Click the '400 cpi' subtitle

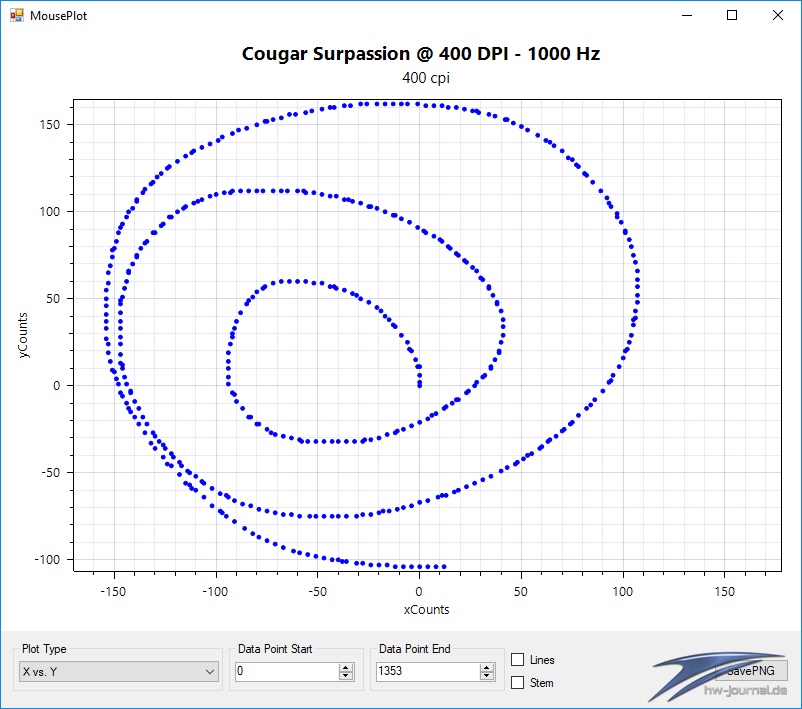pos(426,78)
